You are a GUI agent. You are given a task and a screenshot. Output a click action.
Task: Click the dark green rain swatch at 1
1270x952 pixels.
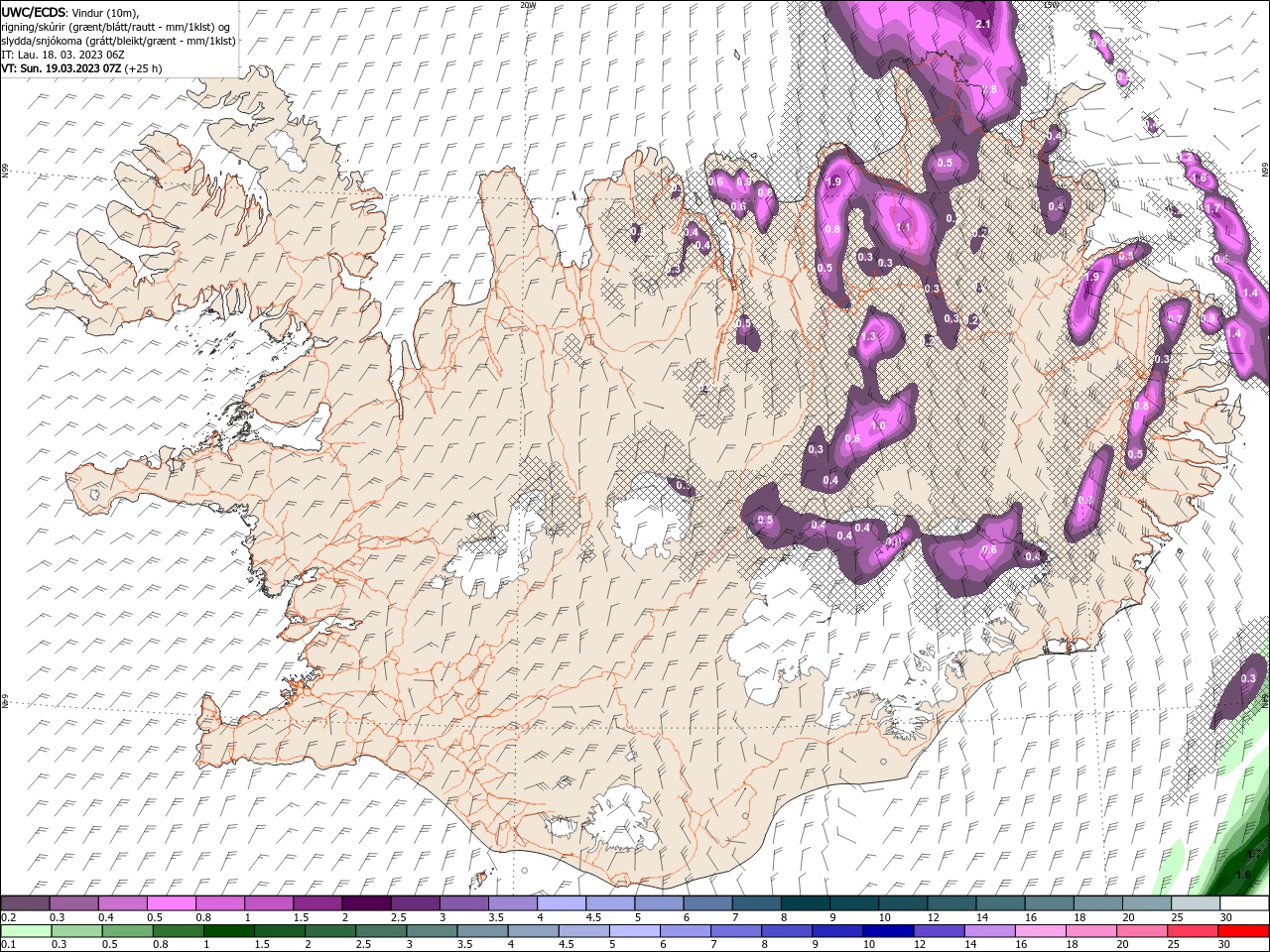228,931
